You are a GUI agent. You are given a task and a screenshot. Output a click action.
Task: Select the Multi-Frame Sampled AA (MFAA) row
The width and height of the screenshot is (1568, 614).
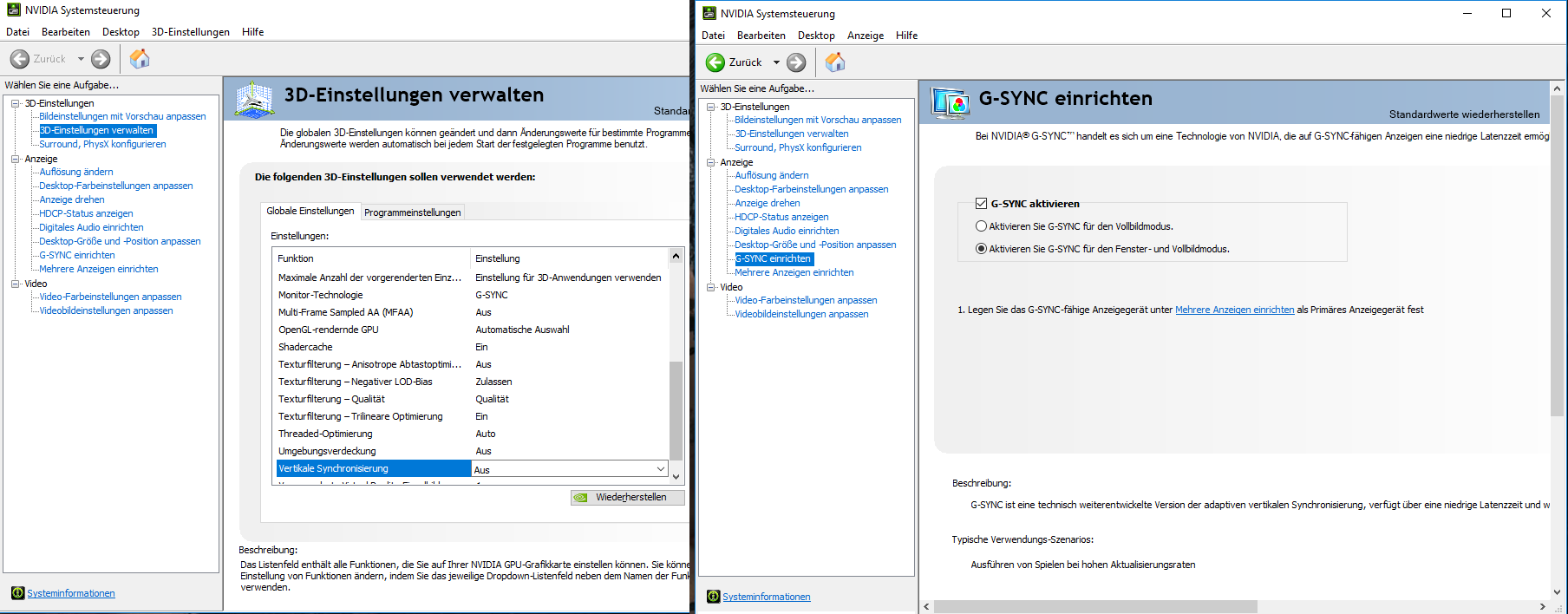[471, 312]
